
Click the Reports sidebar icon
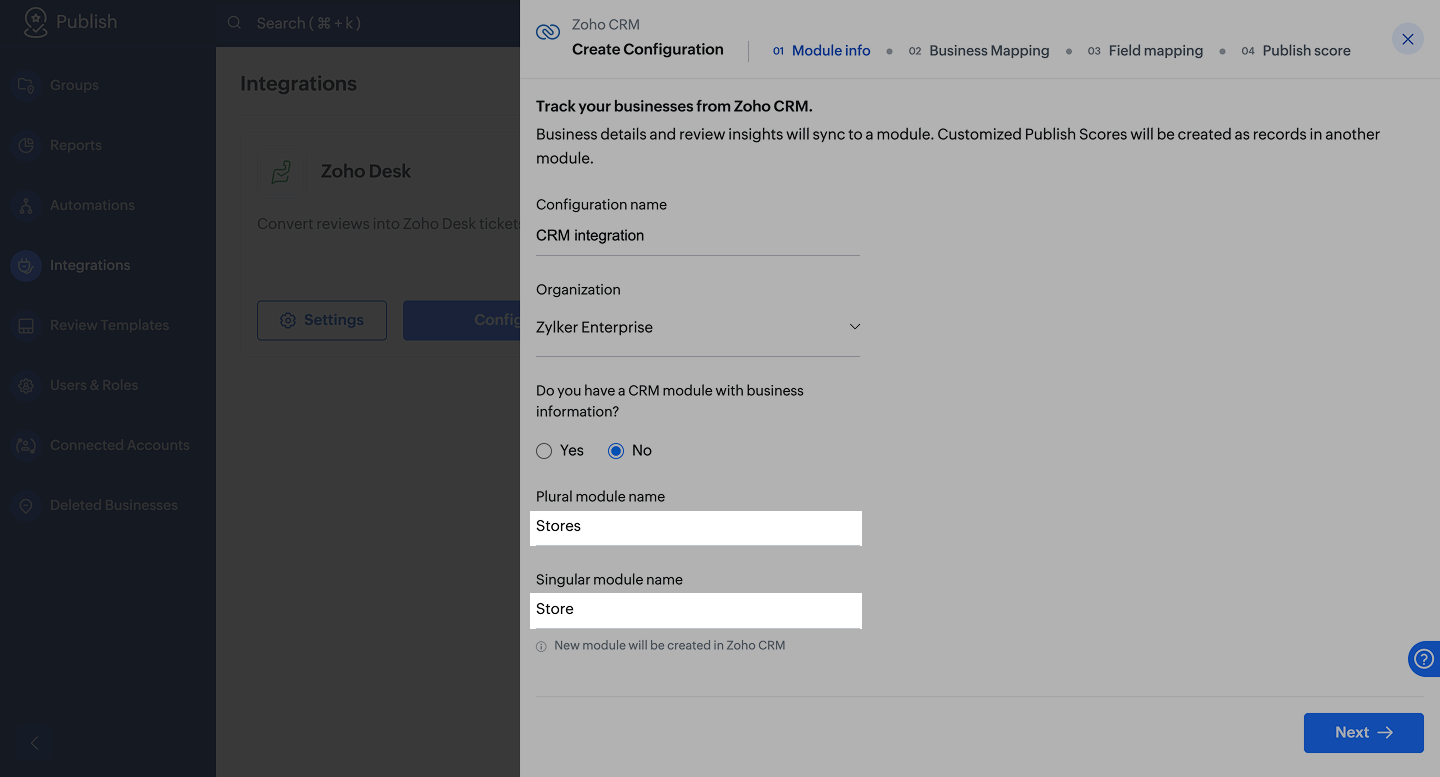[26, 145]
